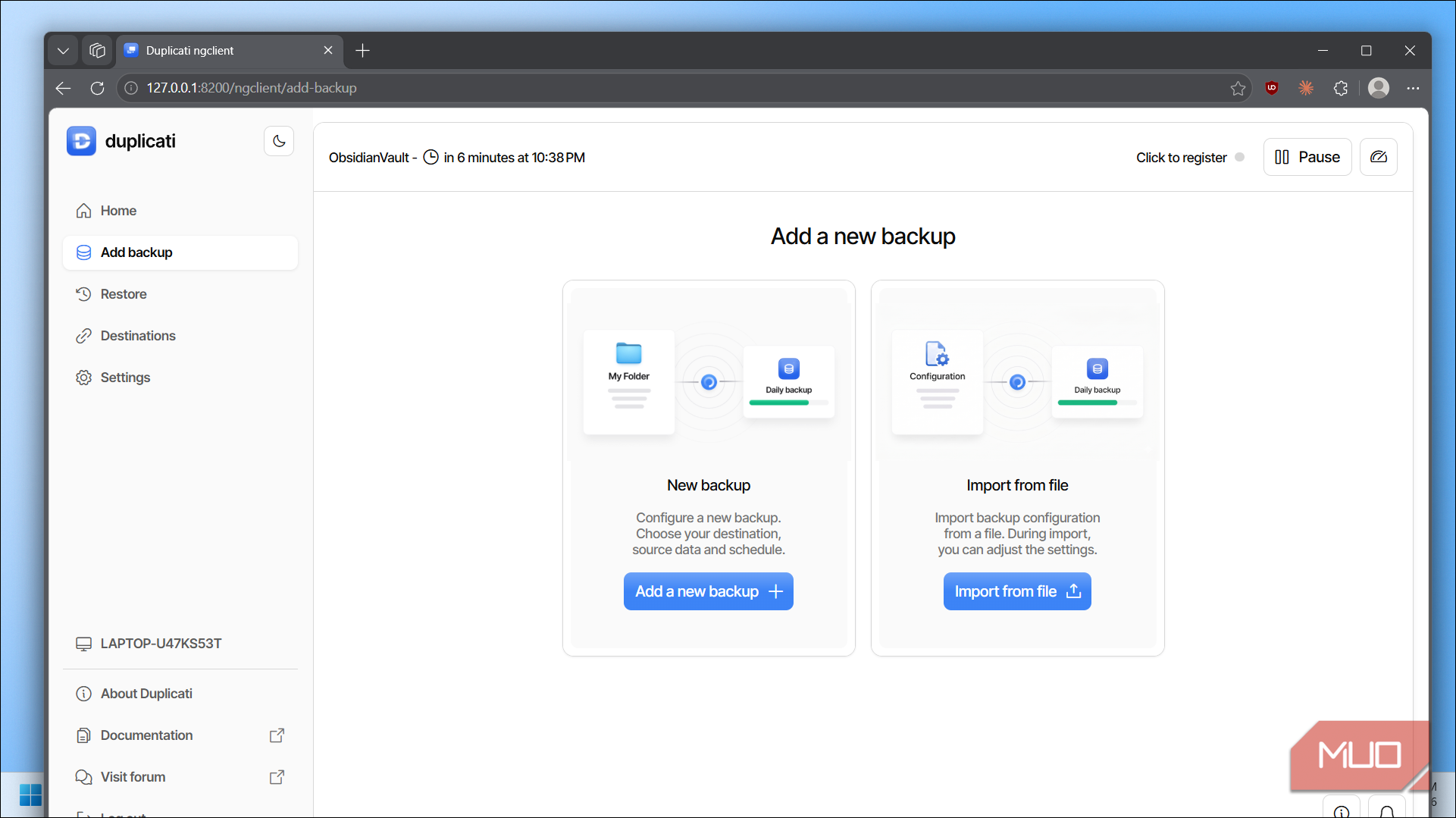Open the browser three-dot menu
Screen dimensions: 1456x818
[x=1413, y=88]
